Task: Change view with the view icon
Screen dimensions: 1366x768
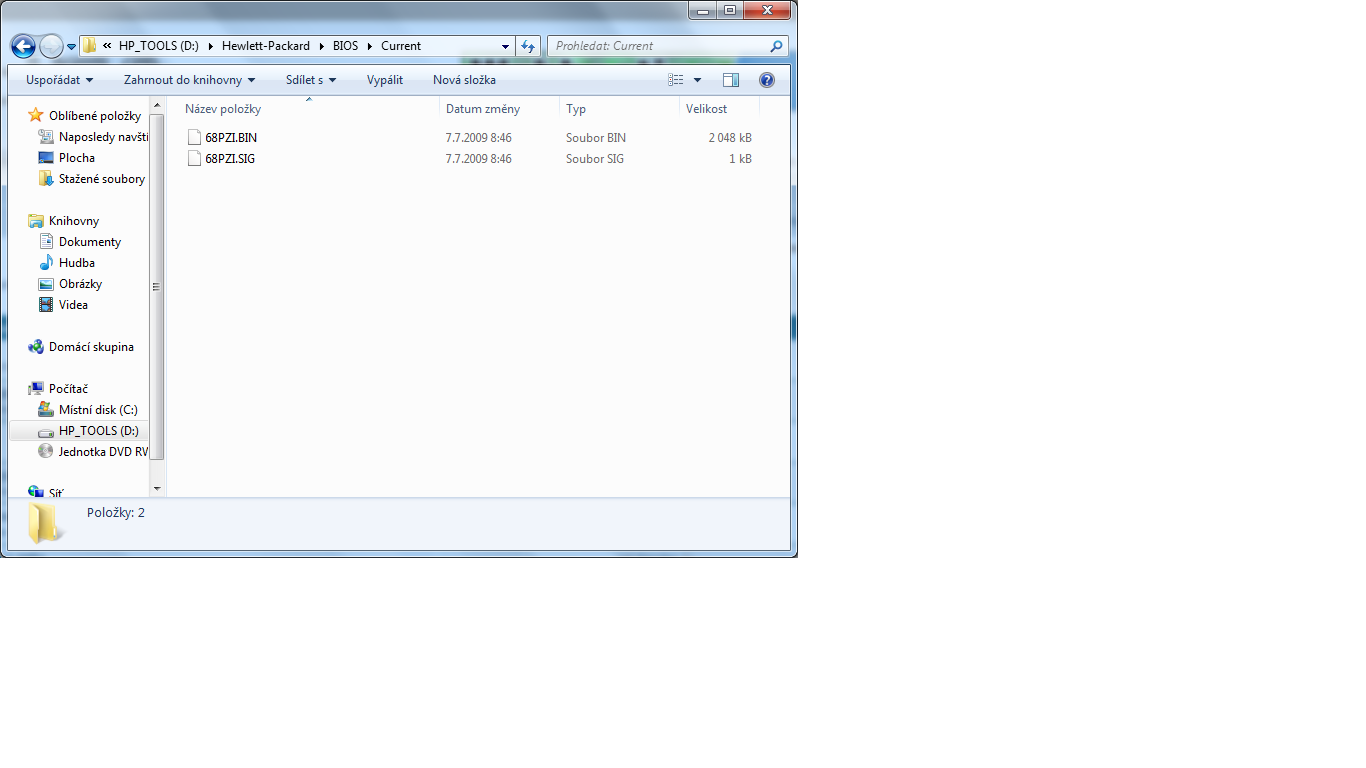Action: click(676, 80)
